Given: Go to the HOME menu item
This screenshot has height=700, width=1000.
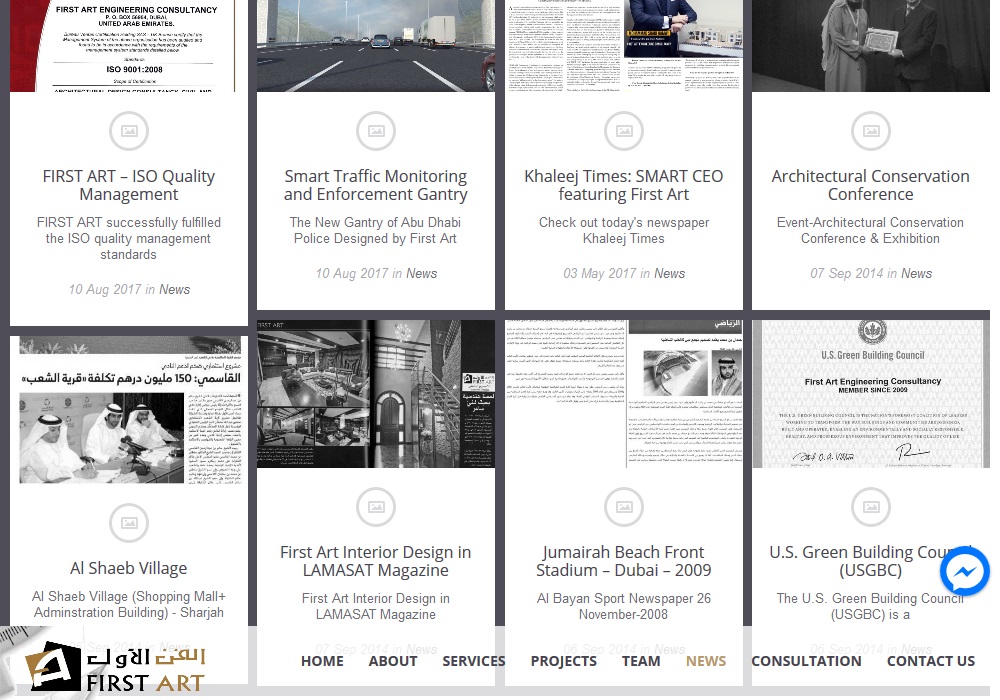Looking at the screenshot, I should (322, 661).
